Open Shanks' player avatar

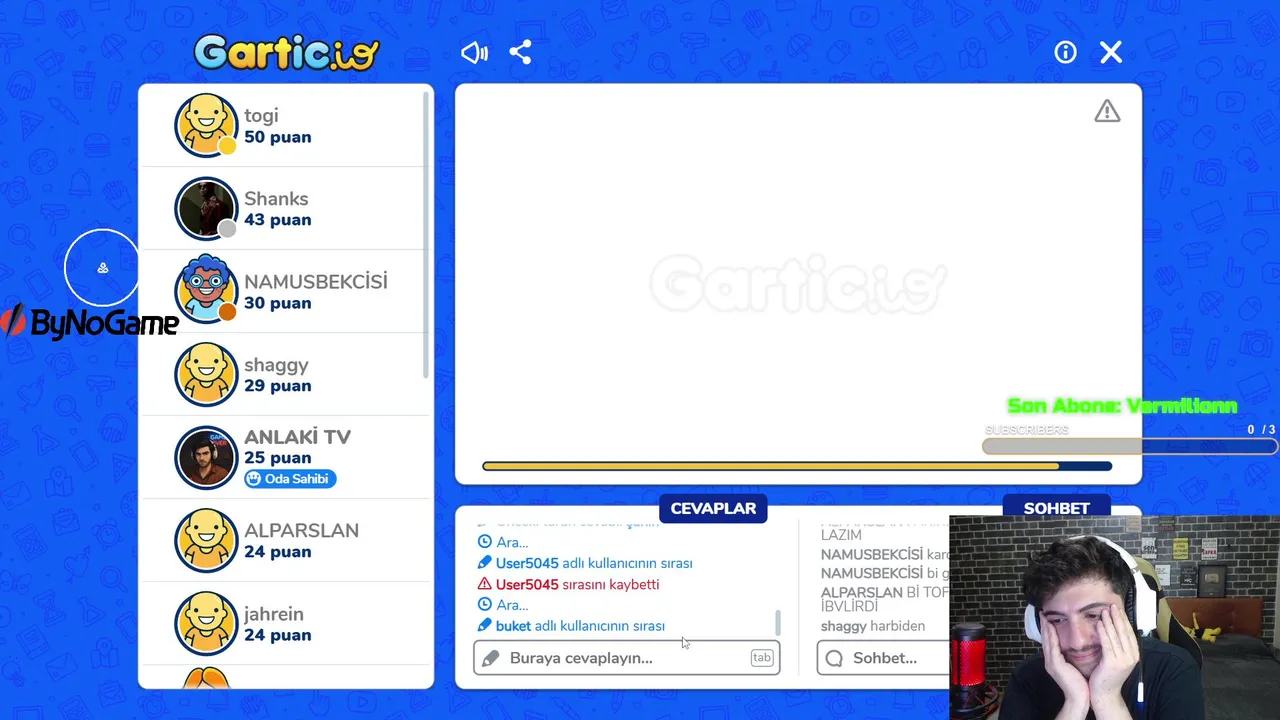[x=206, y=208]
